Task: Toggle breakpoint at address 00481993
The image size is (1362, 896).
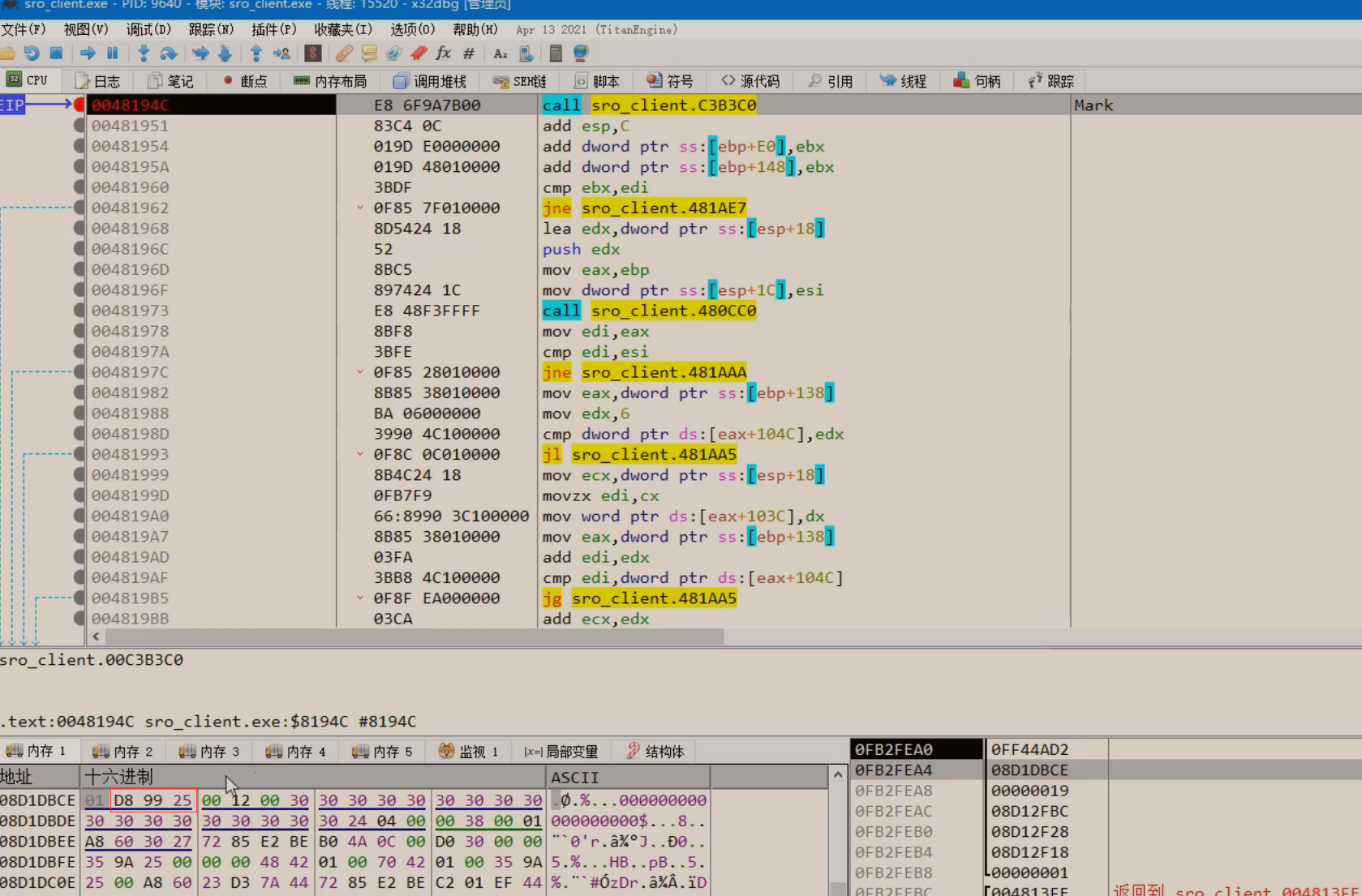Action: (79, 453)
